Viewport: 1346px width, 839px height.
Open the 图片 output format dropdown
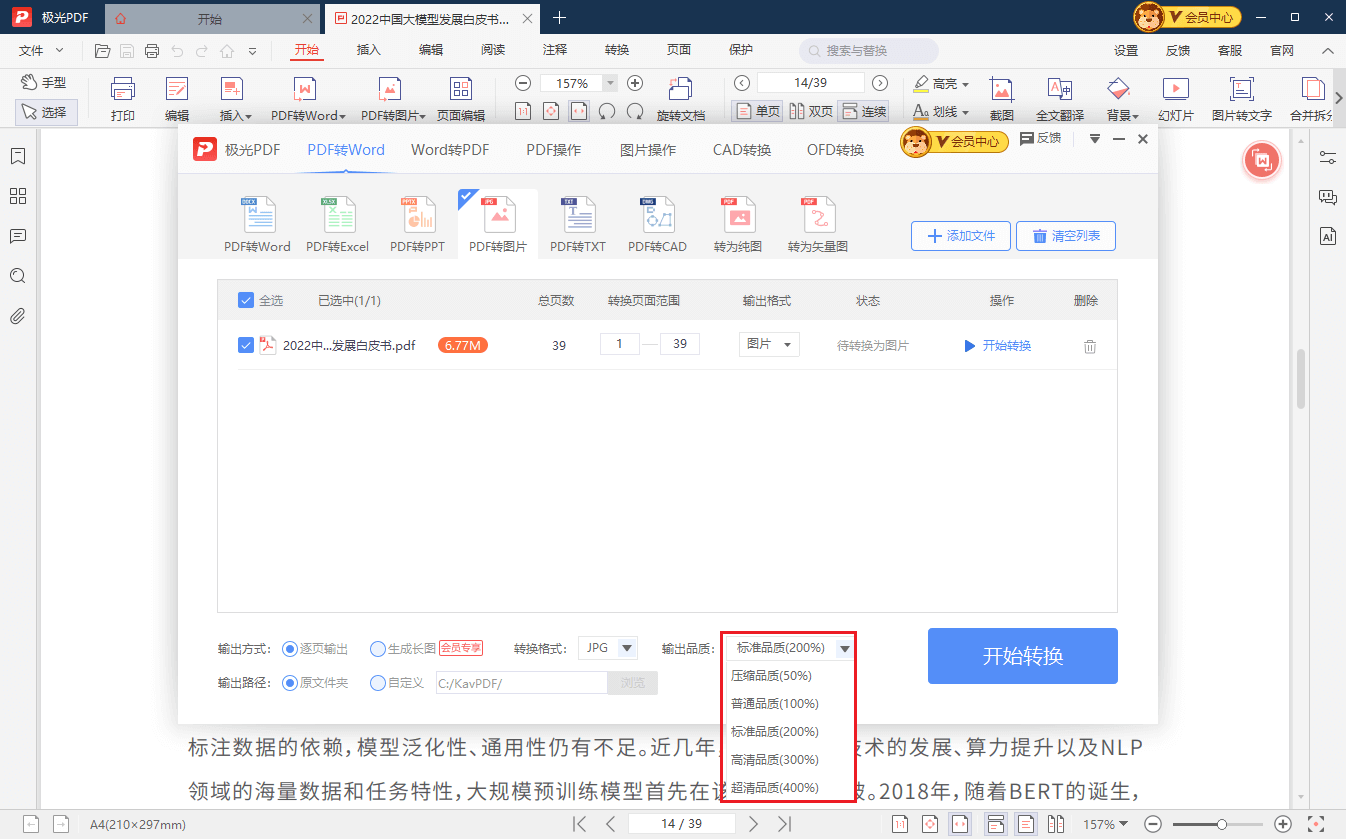tap(768, 343)
